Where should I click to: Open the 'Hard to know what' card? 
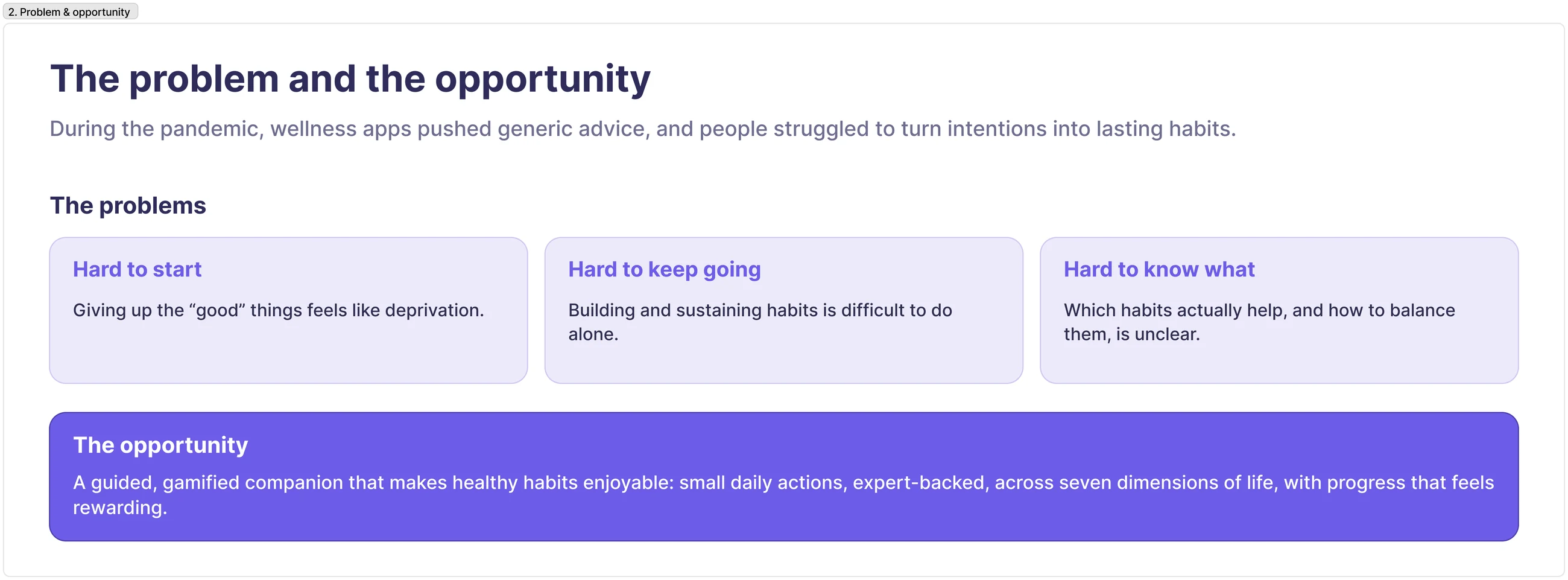point(1279,311)
